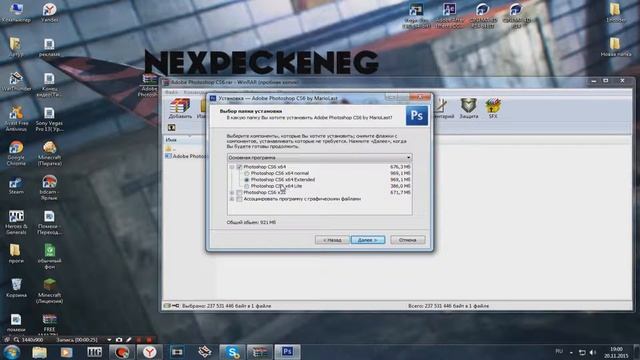Switch to Yandex browser in taskbar
This screenshot has width=640, height=360.
(149, 352)
